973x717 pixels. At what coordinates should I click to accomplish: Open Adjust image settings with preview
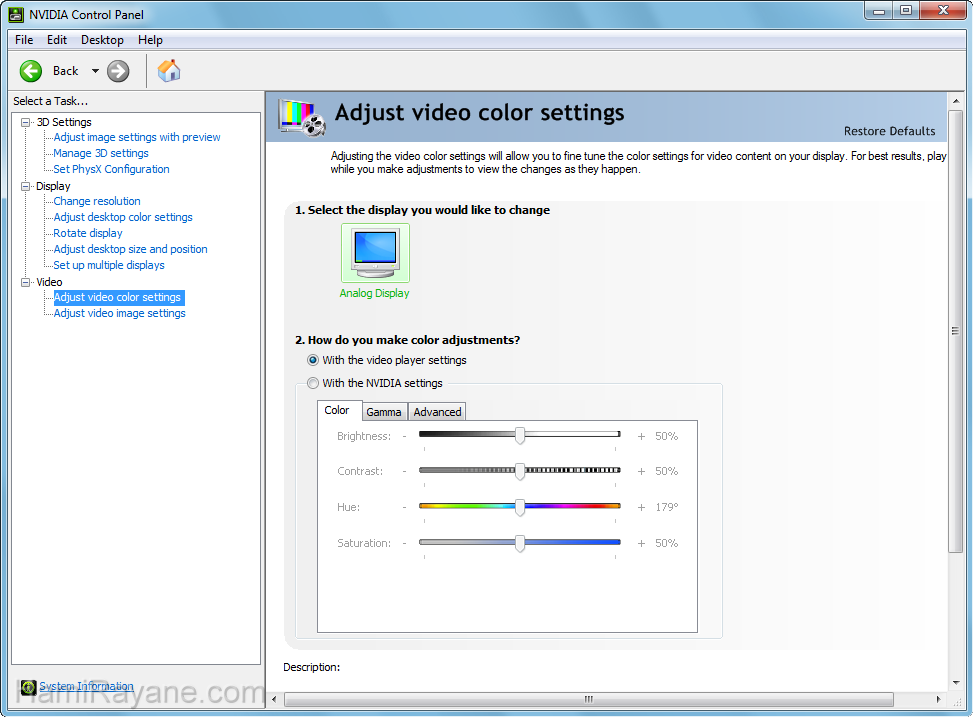(137, 137)
